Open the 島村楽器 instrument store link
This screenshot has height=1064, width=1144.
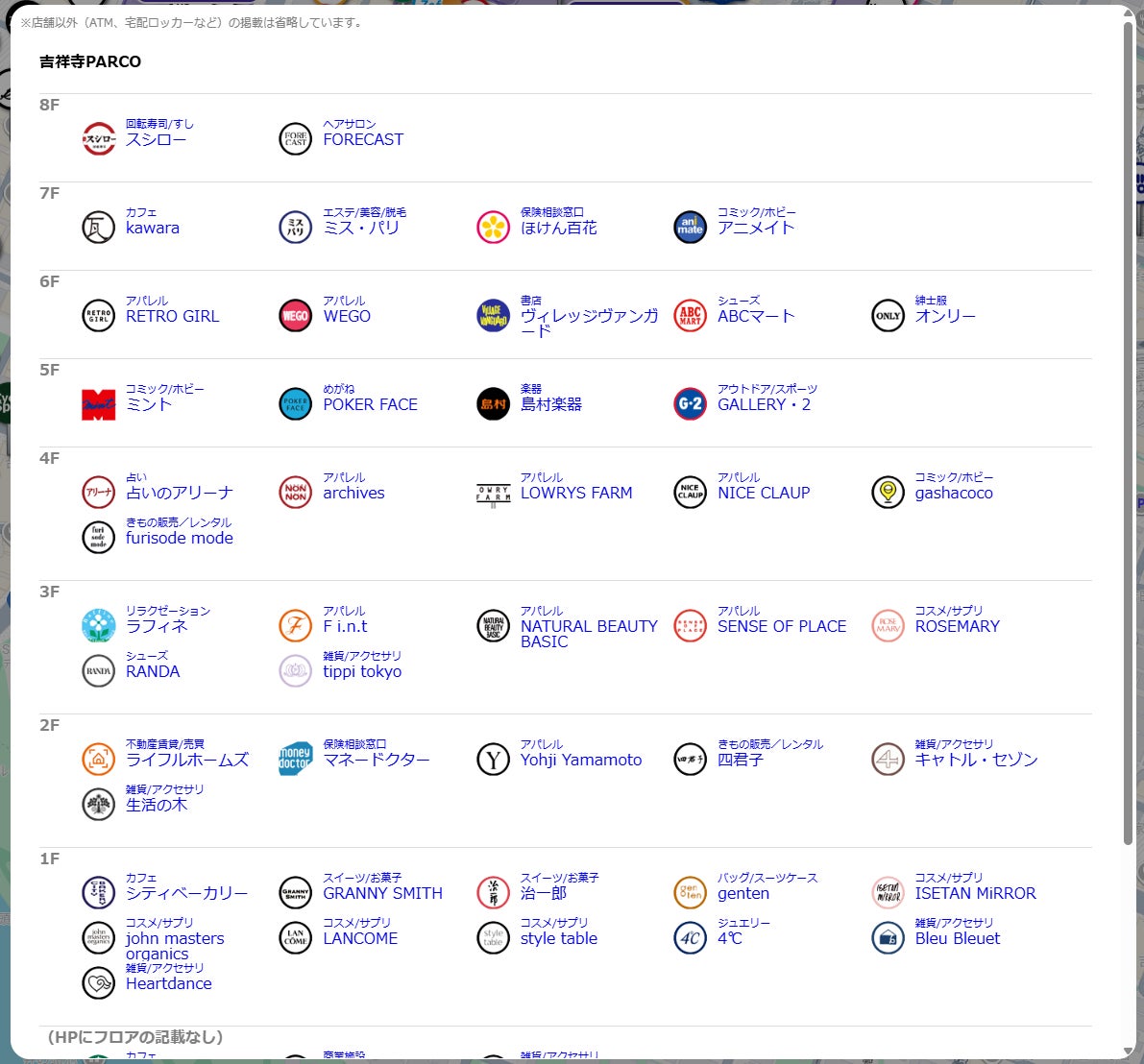550,404
